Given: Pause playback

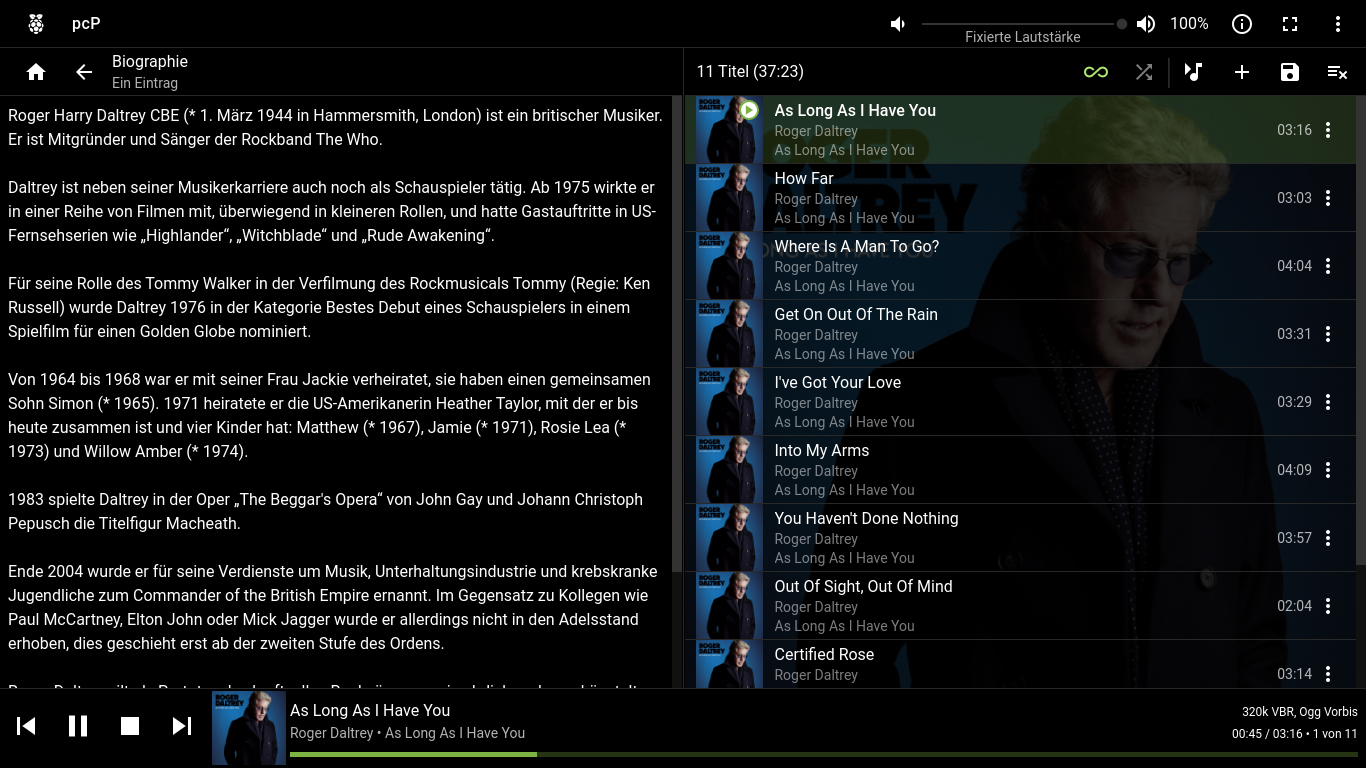Looking at the screenshot, I should [78, 726].
